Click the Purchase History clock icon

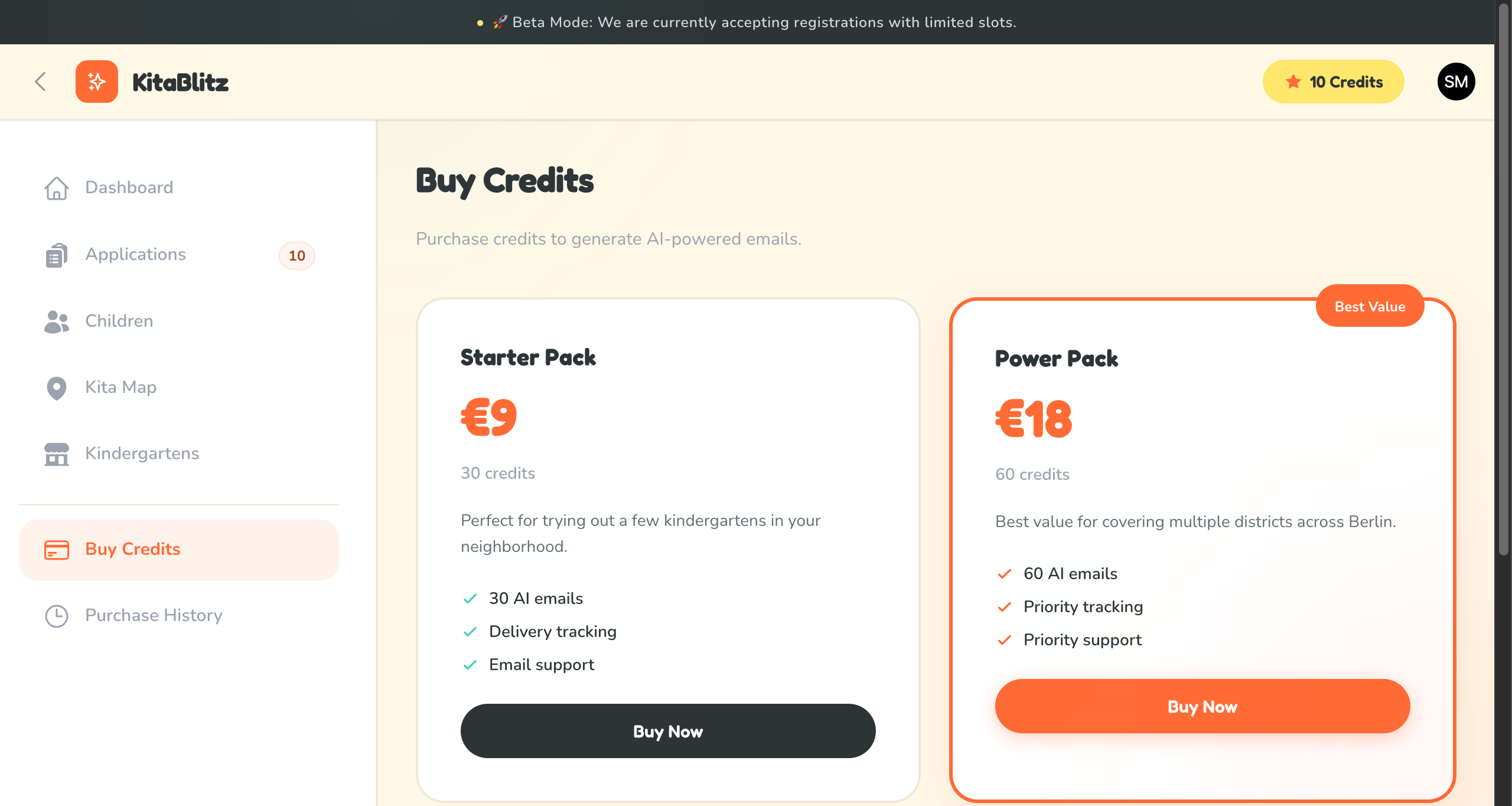pyautogui.click(x=57, y=616)
